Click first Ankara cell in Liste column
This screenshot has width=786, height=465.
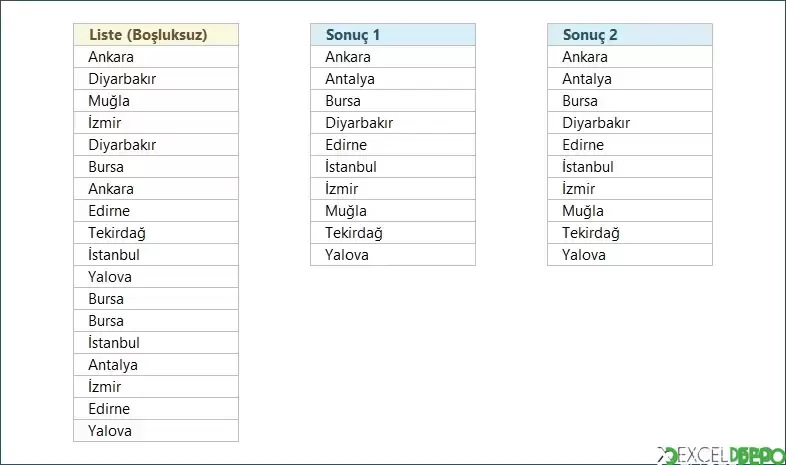click(156, 57)
